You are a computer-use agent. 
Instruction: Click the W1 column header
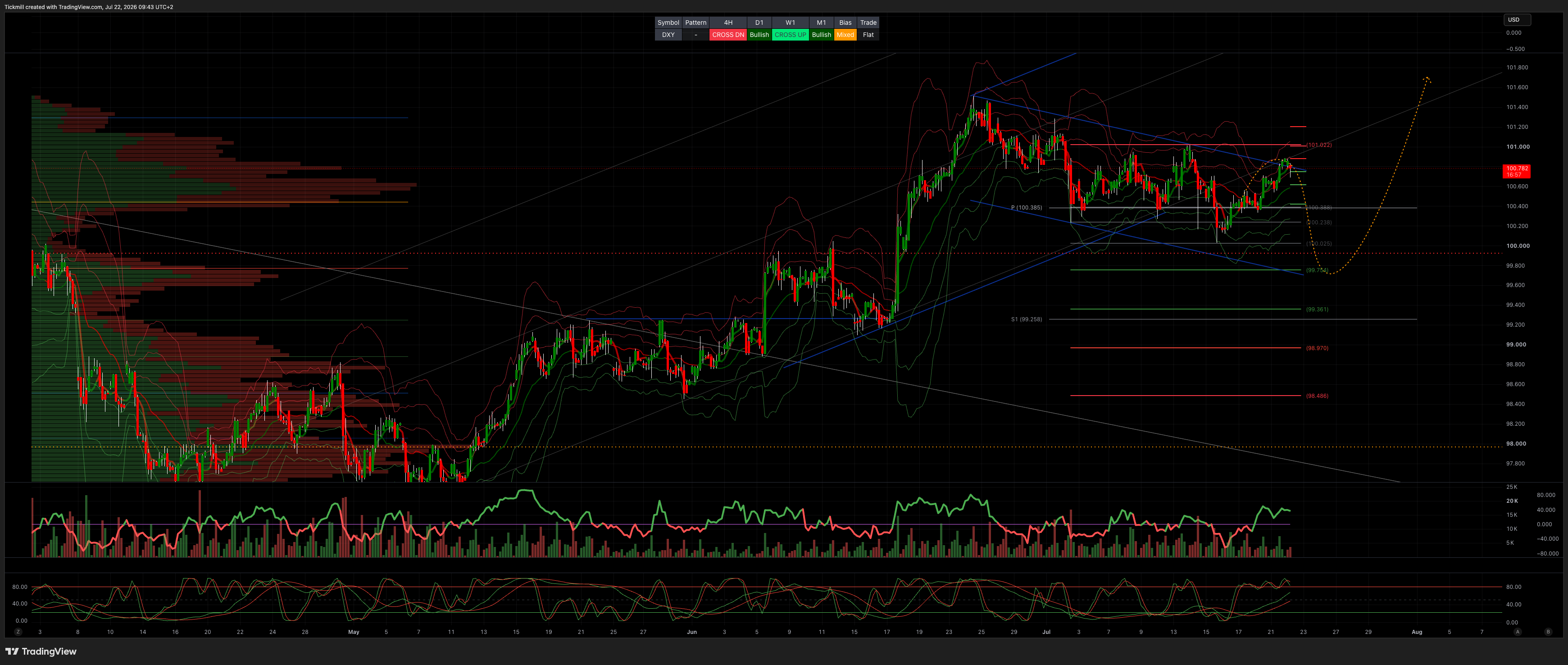click(x=790, y=23)
